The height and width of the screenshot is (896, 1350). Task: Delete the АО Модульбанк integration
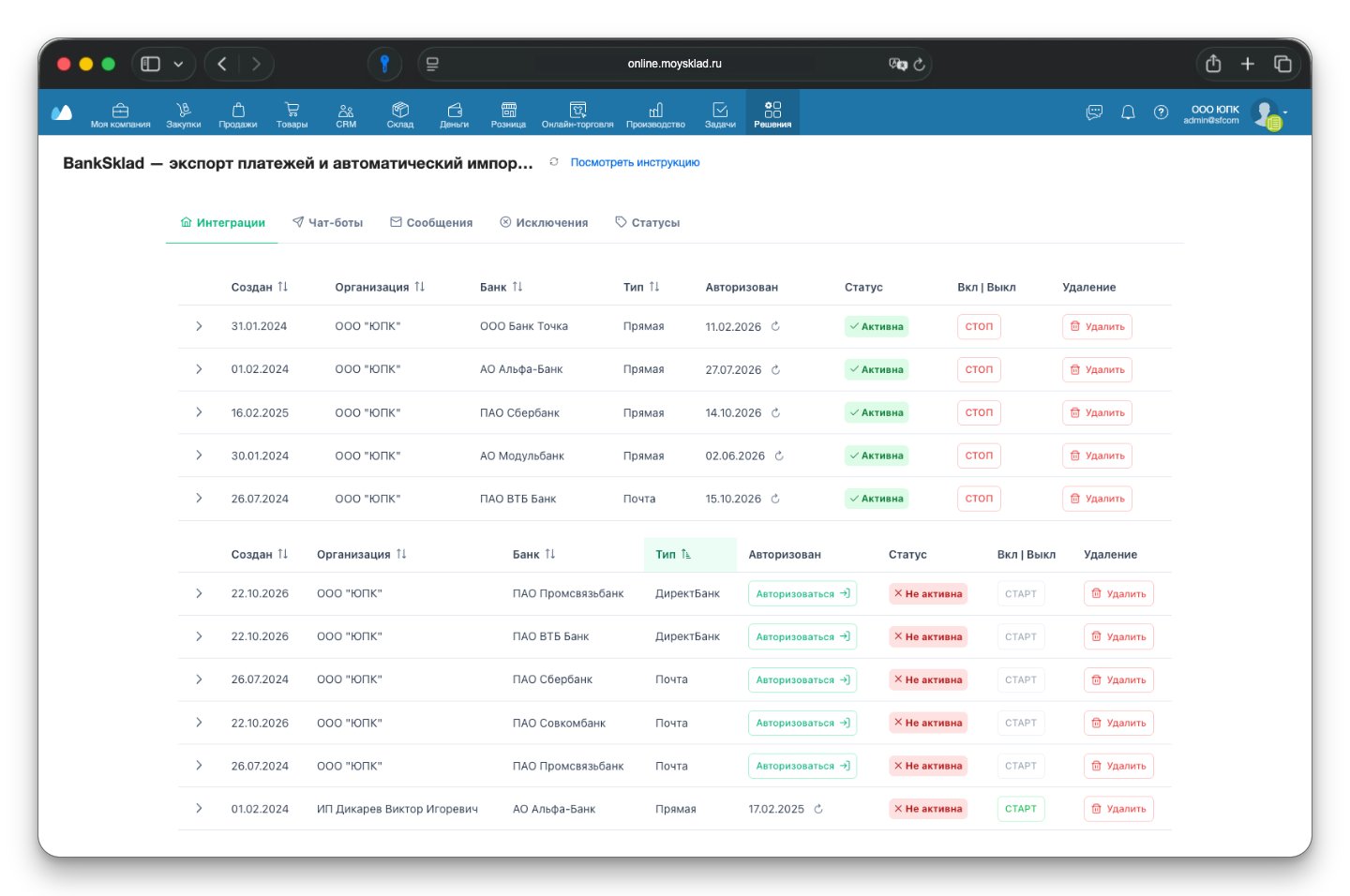(1097, 456)
